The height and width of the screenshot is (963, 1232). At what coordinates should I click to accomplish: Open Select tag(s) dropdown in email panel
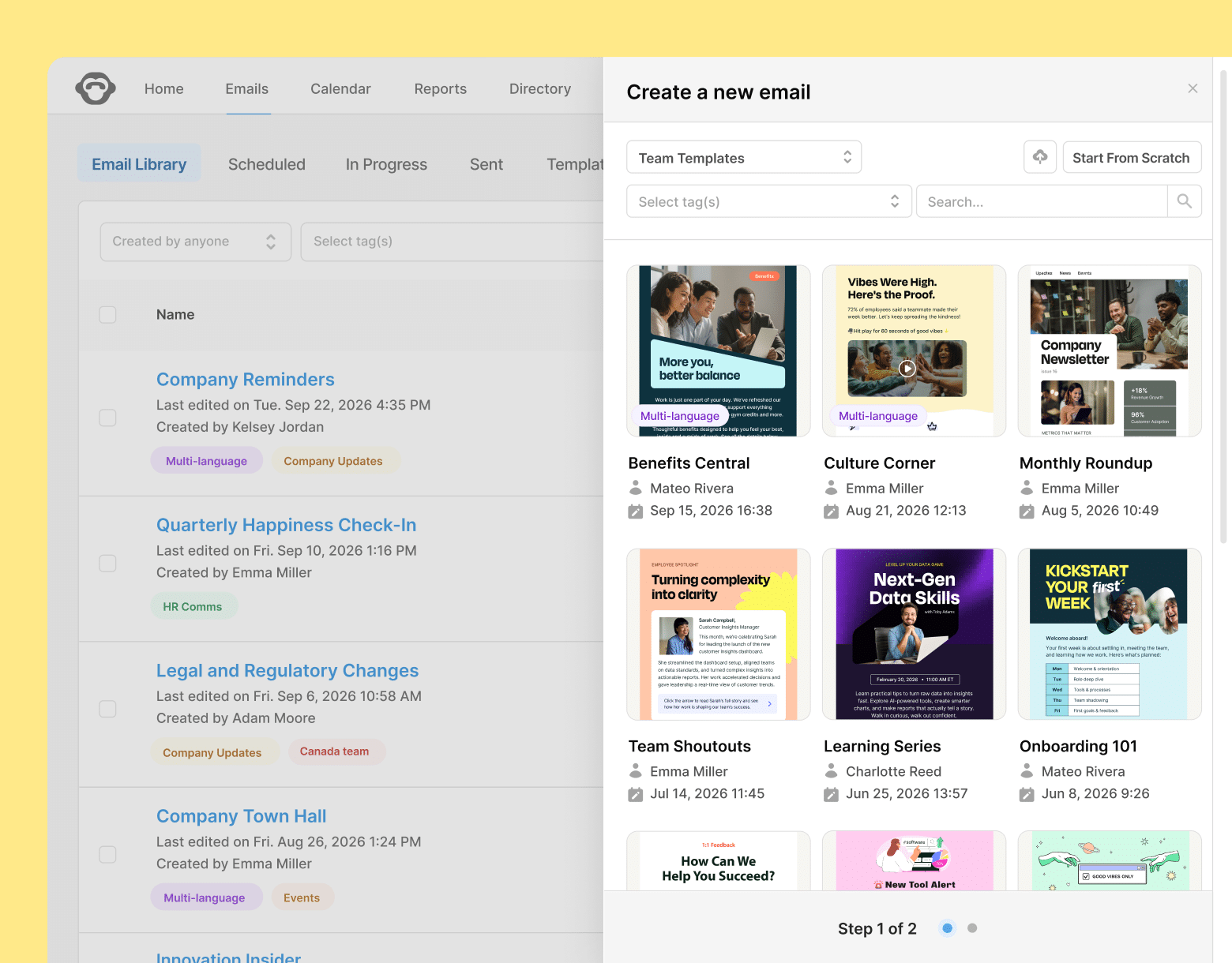(768, 202)
